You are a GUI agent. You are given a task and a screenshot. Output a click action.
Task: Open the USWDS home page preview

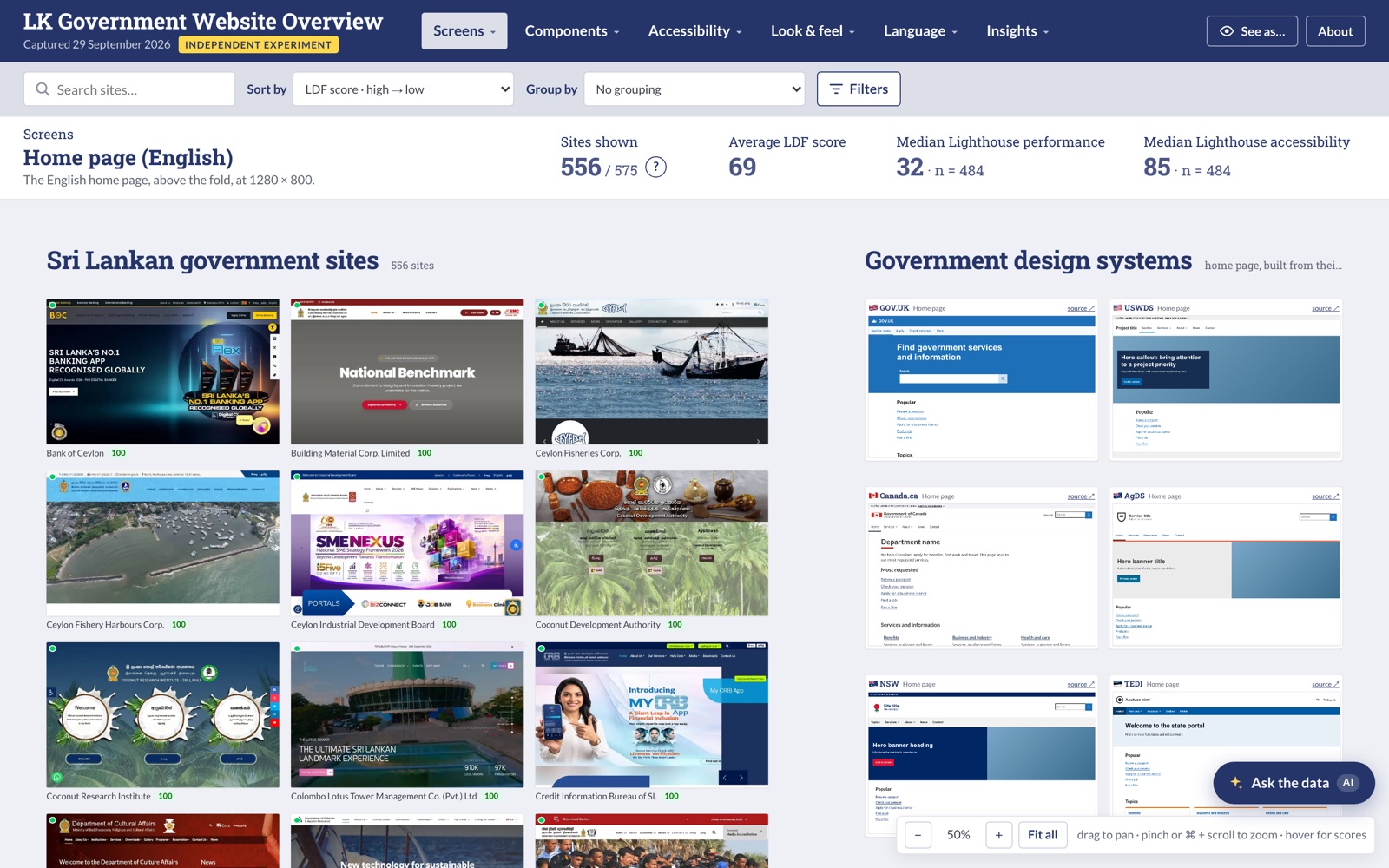(x=1226, y=387)
